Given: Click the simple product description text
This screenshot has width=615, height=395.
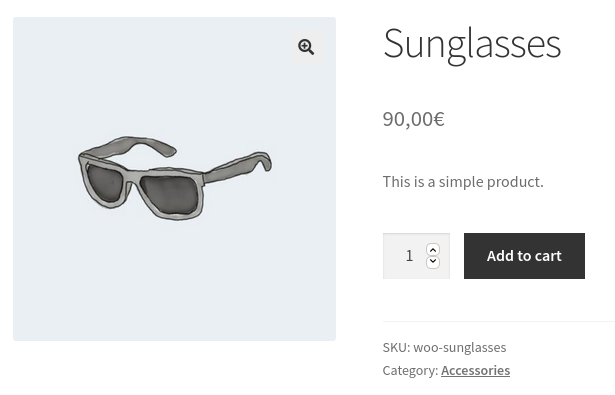Looking at the screenshot, I should [x=463, y=182].
